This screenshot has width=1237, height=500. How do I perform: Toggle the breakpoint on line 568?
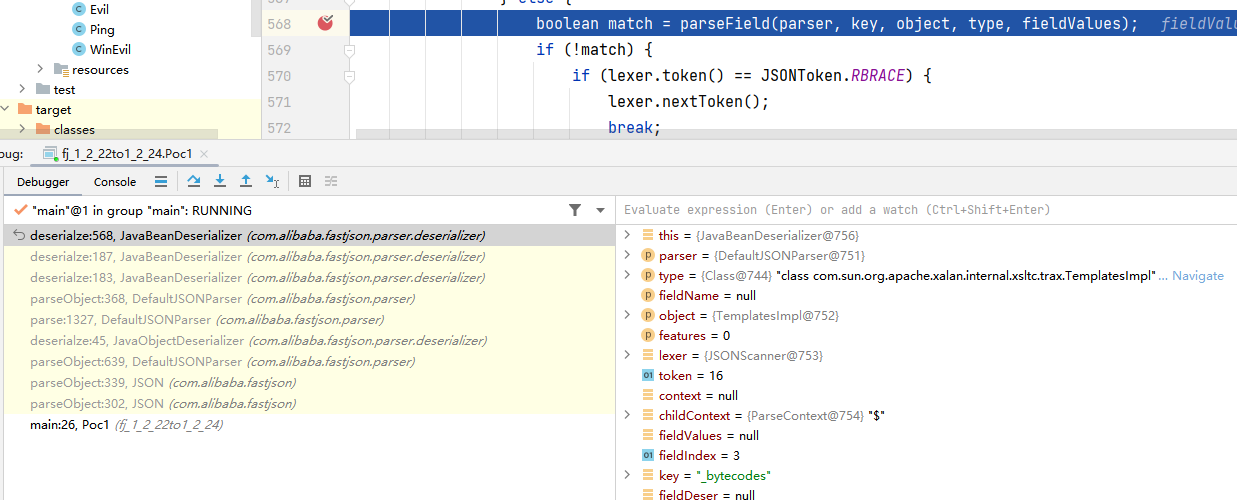325,23
